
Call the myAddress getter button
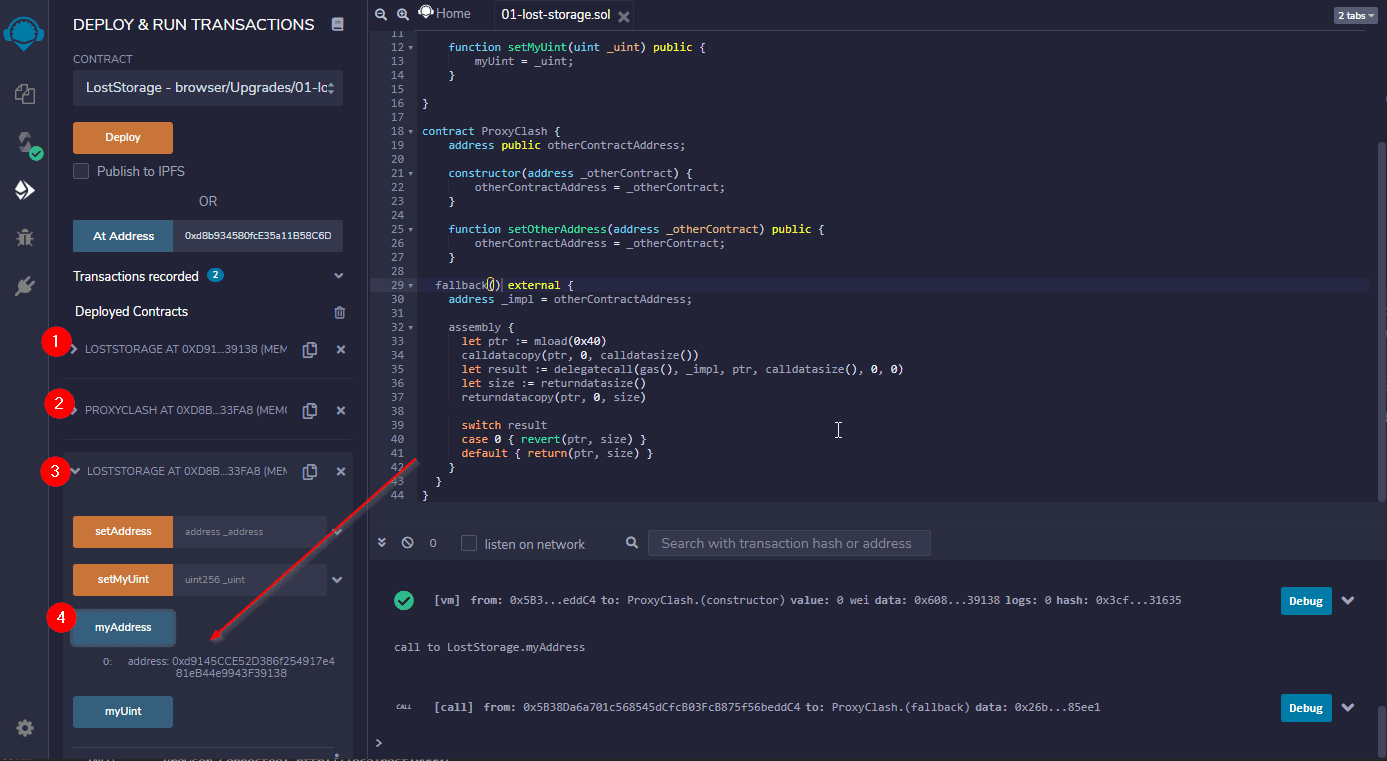tap(123, 628)
